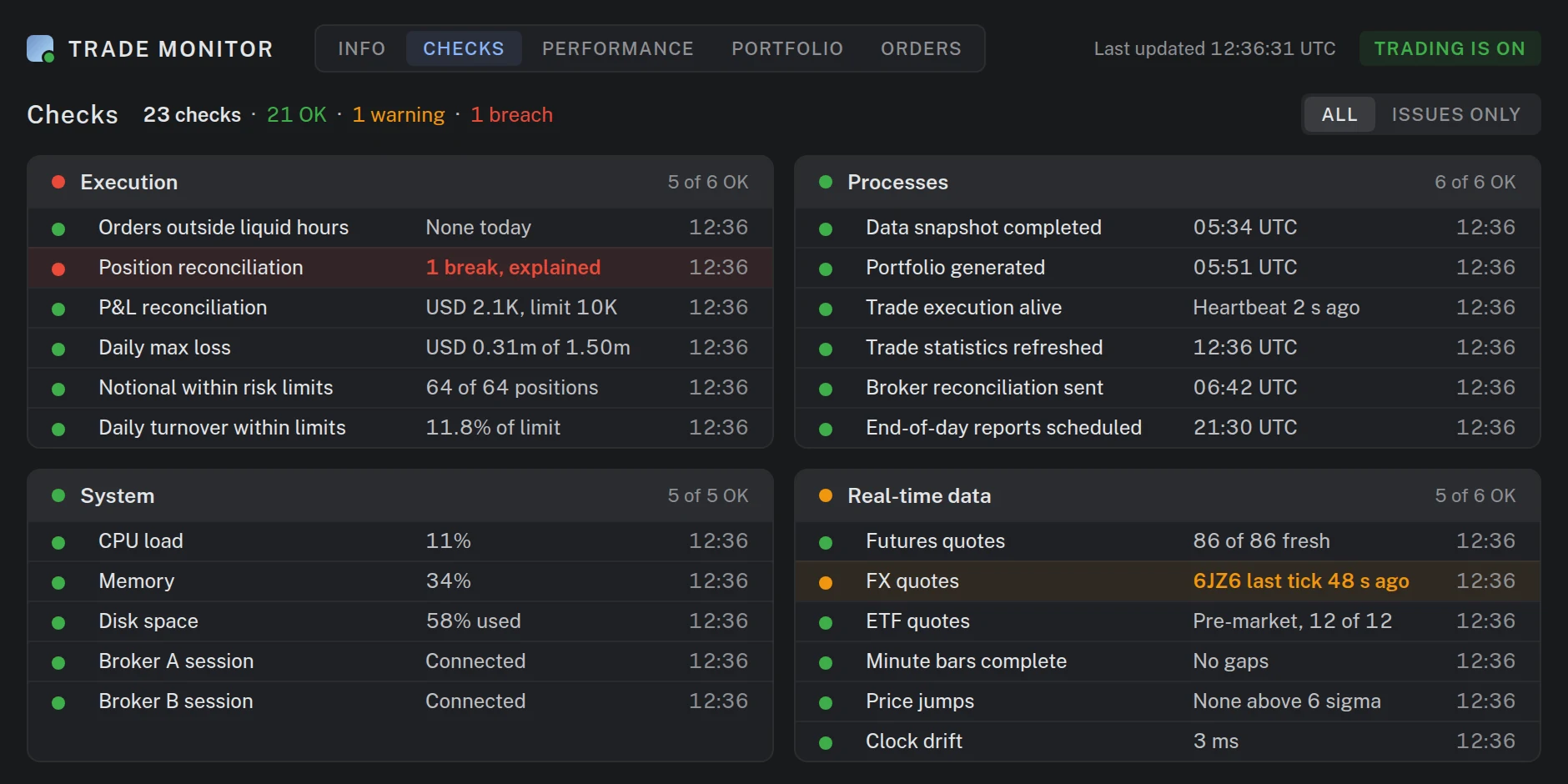
Task: Click the red Execution status dot
Action: click(58, 182)
